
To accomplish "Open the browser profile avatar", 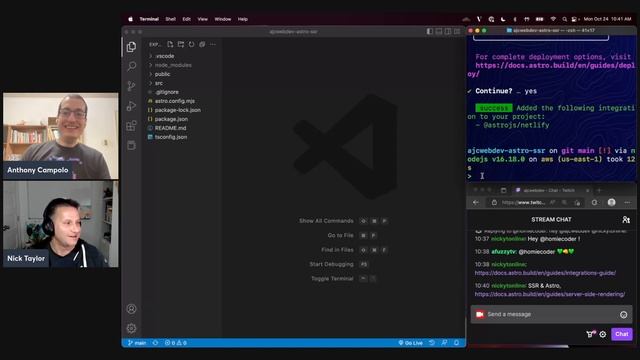I will [x=611, y=202].
